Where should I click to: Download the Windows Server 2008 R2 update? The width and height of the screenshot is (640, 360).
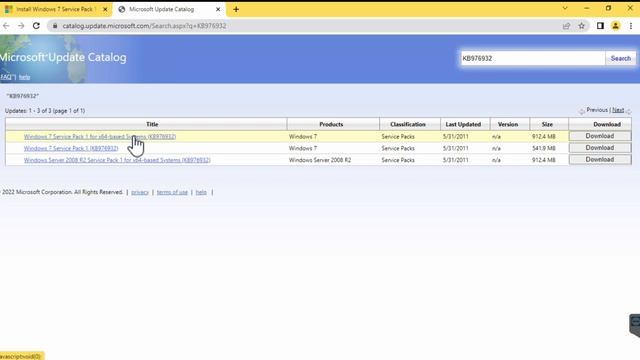pos(600,160)
